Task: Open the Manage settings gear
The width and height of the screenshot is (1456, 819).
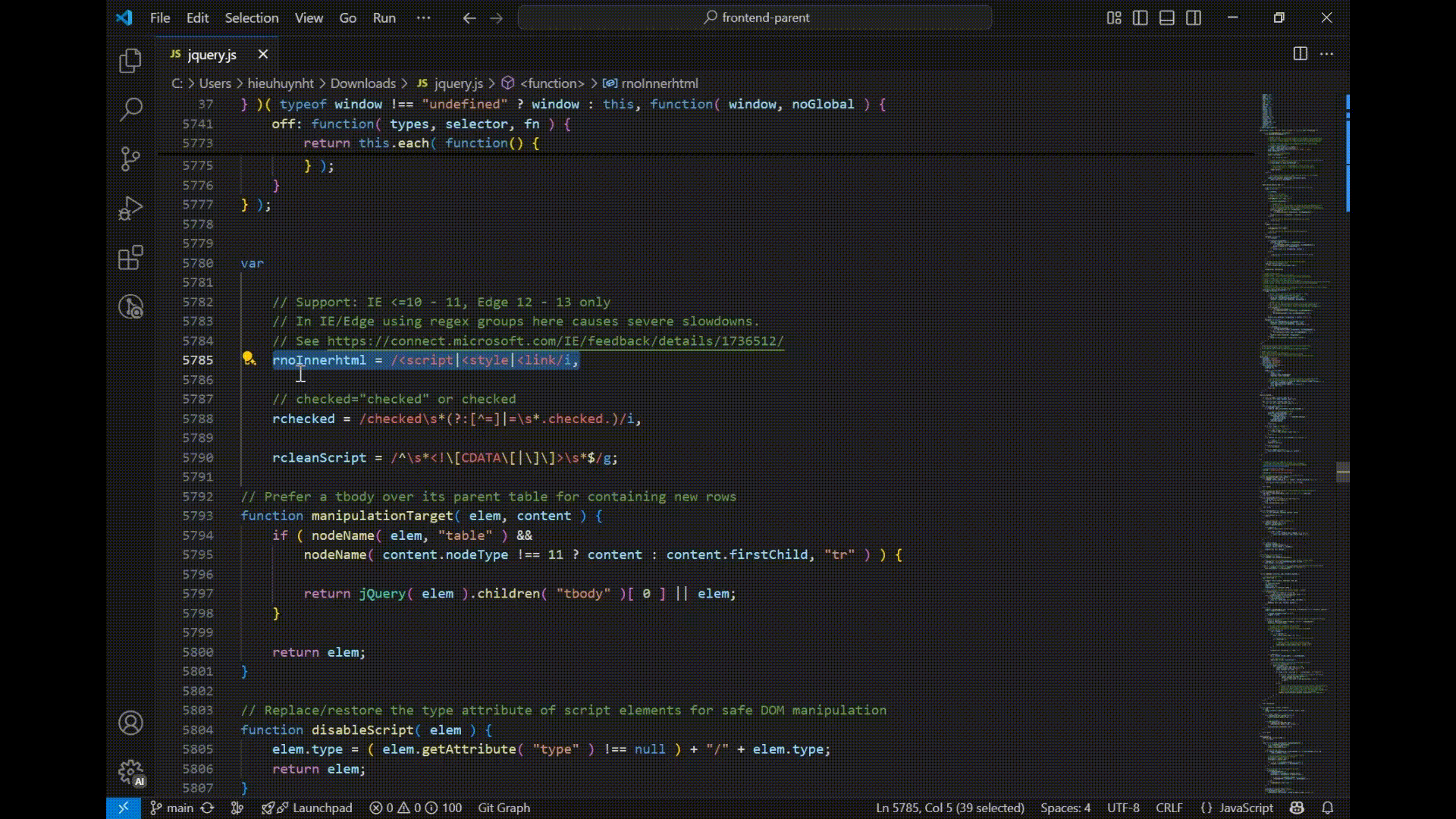Action: click(130, 773)
